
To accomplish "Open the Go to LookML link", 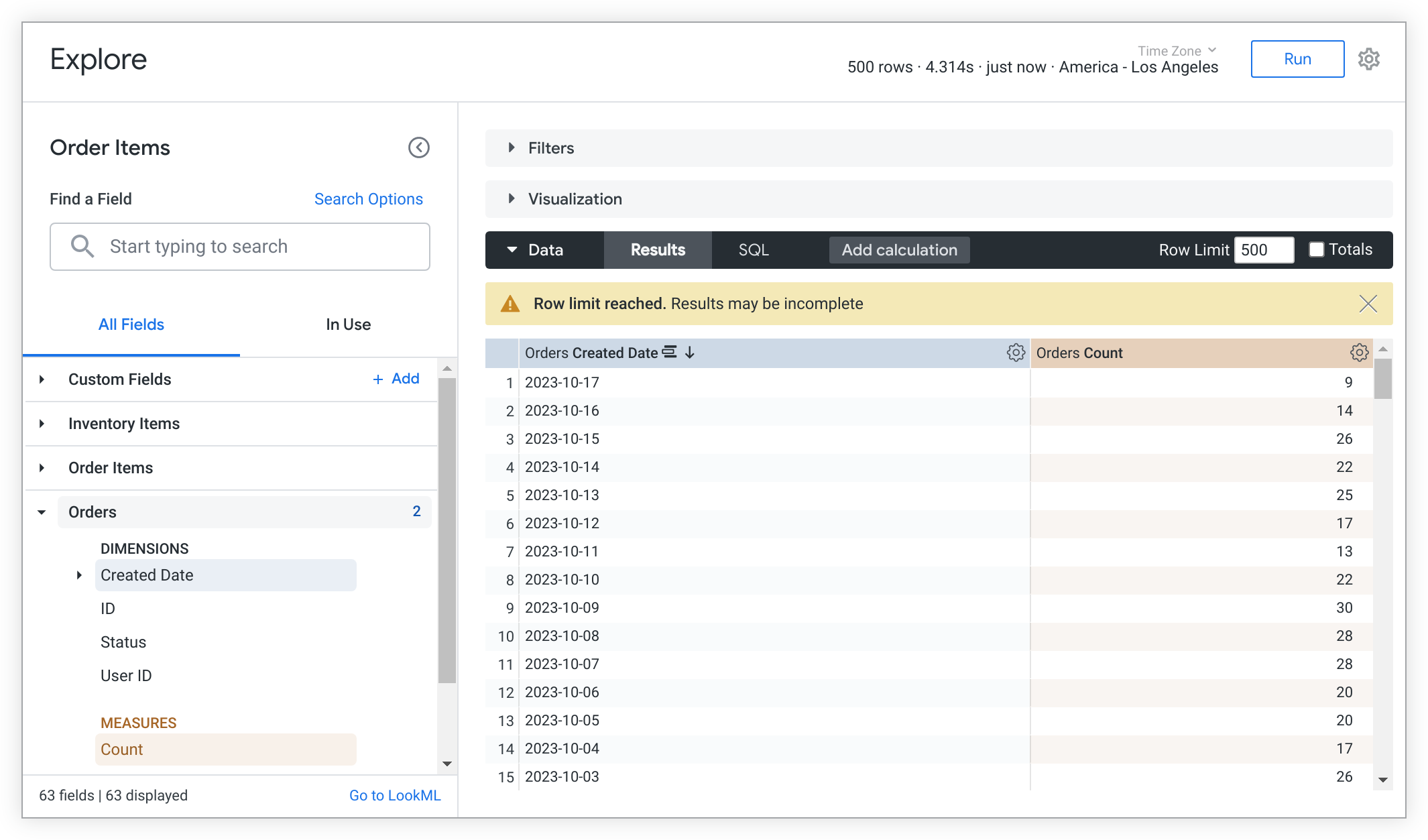I will pos(394,795).
